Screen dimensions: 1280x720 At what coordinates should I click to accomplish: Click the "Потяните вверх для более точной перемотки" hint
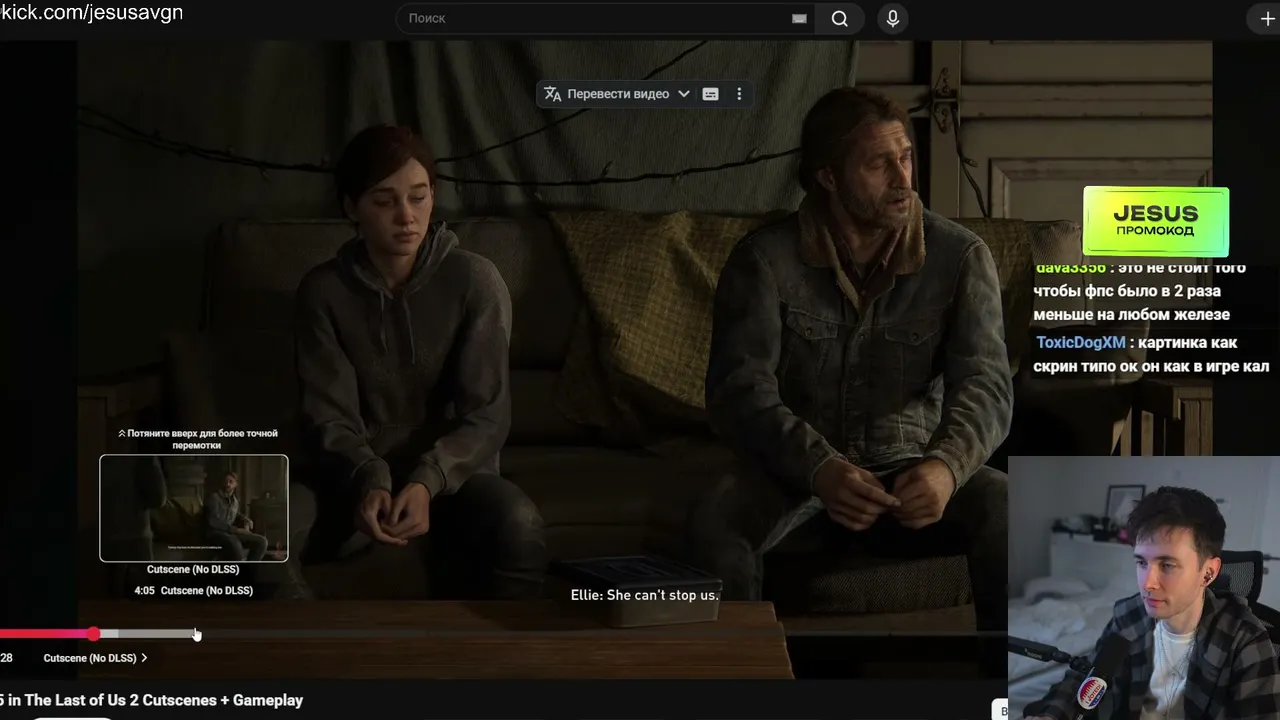(197, 439)
